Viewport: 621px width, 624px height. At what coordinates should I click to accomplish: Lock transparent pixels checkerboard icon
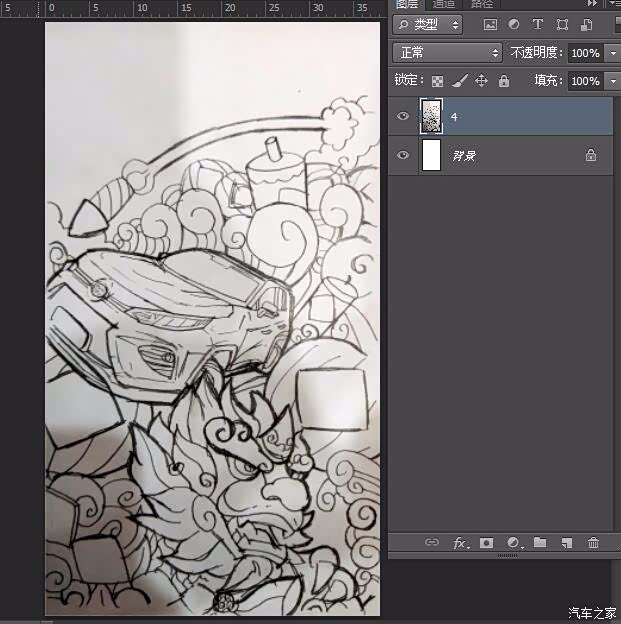point(437,81)
